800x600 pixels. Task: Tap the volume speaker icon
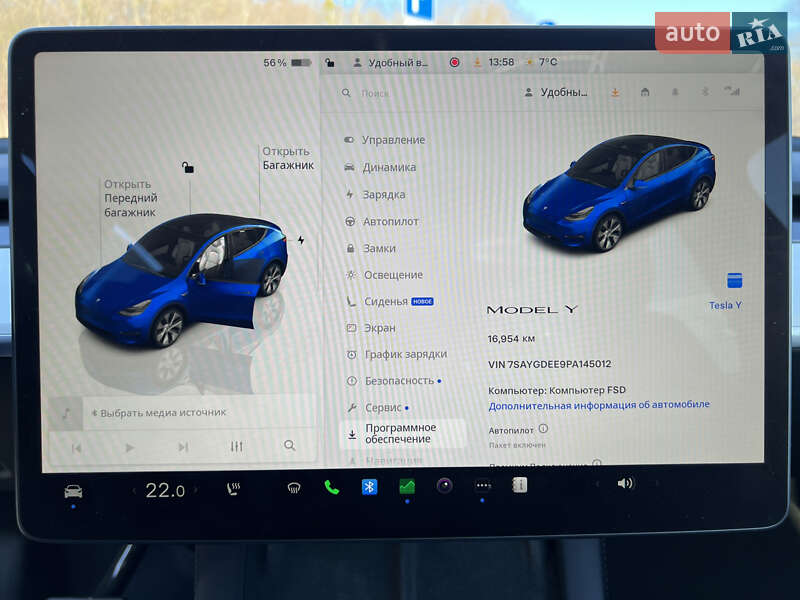coord(626,485)
